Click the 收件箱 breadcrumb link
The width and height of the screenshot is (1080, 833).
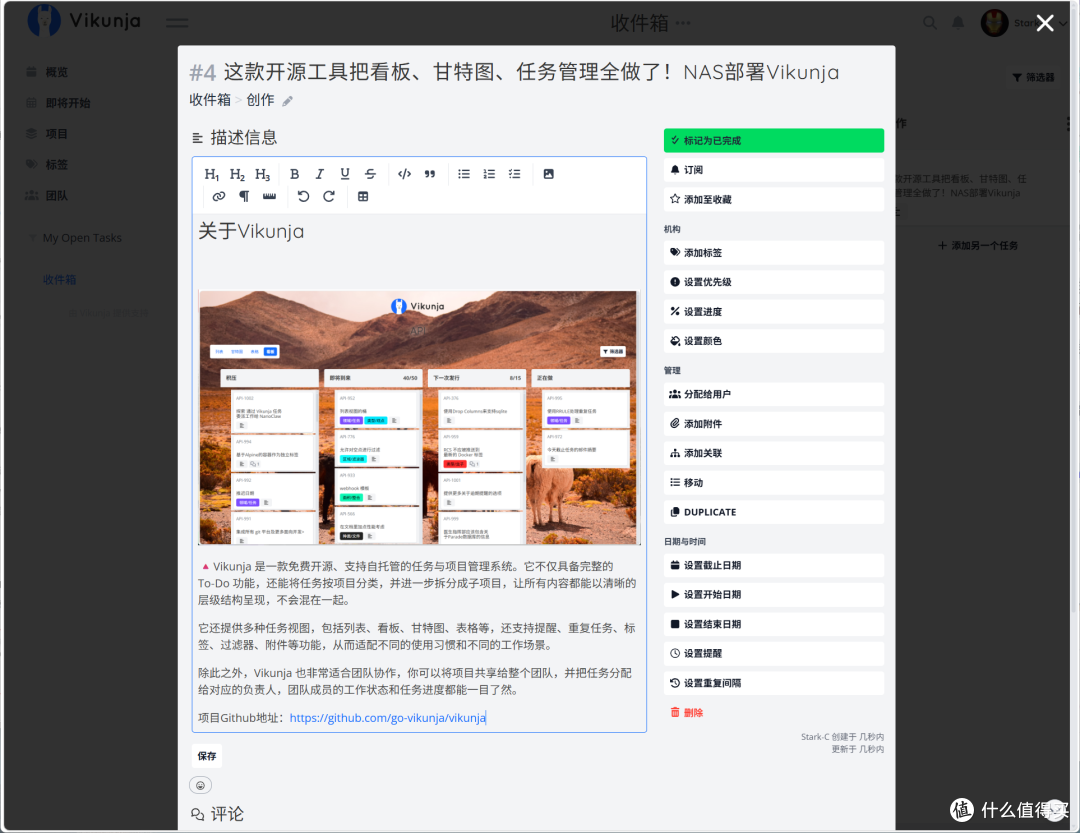[210, 100]
